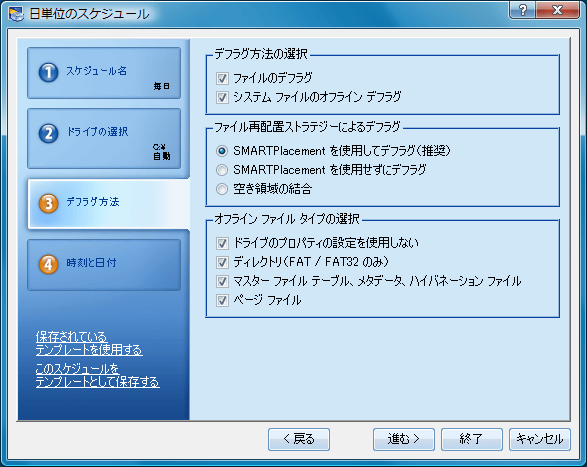This screenshot has width=587, height=467.
Task: Click the app icon in title bar
Action: coord(16,14)
